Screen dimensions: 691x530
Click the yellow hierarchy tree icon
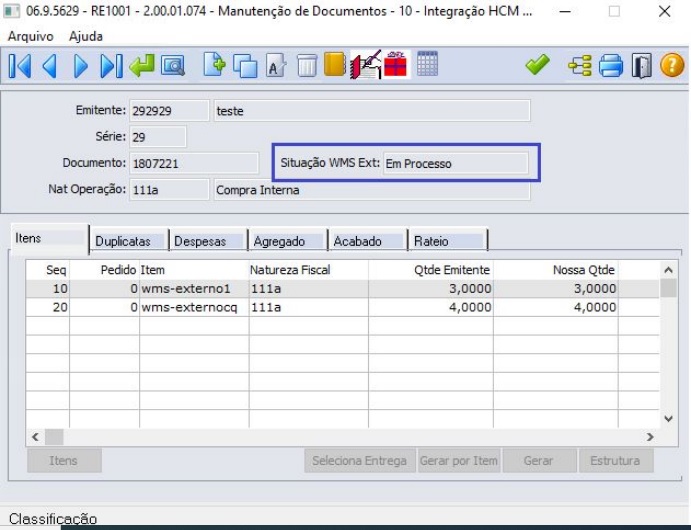coord(580,66)
